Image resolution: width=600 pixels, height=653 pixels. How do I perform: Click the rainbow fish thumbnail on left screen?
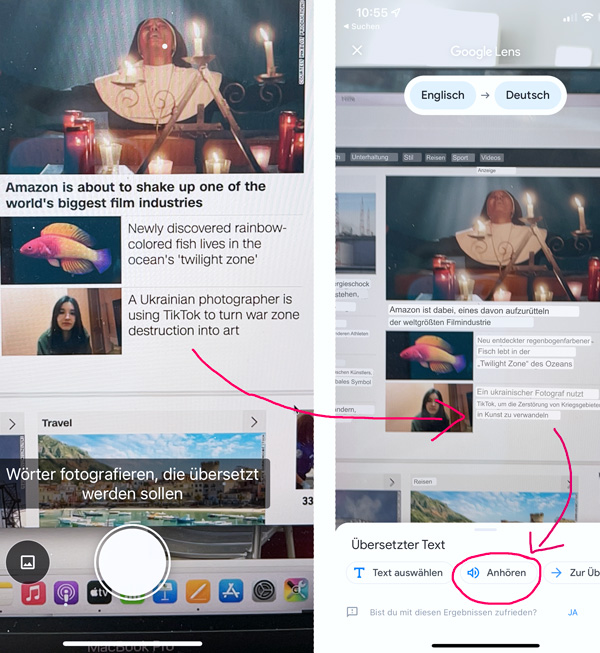point(61,250)
